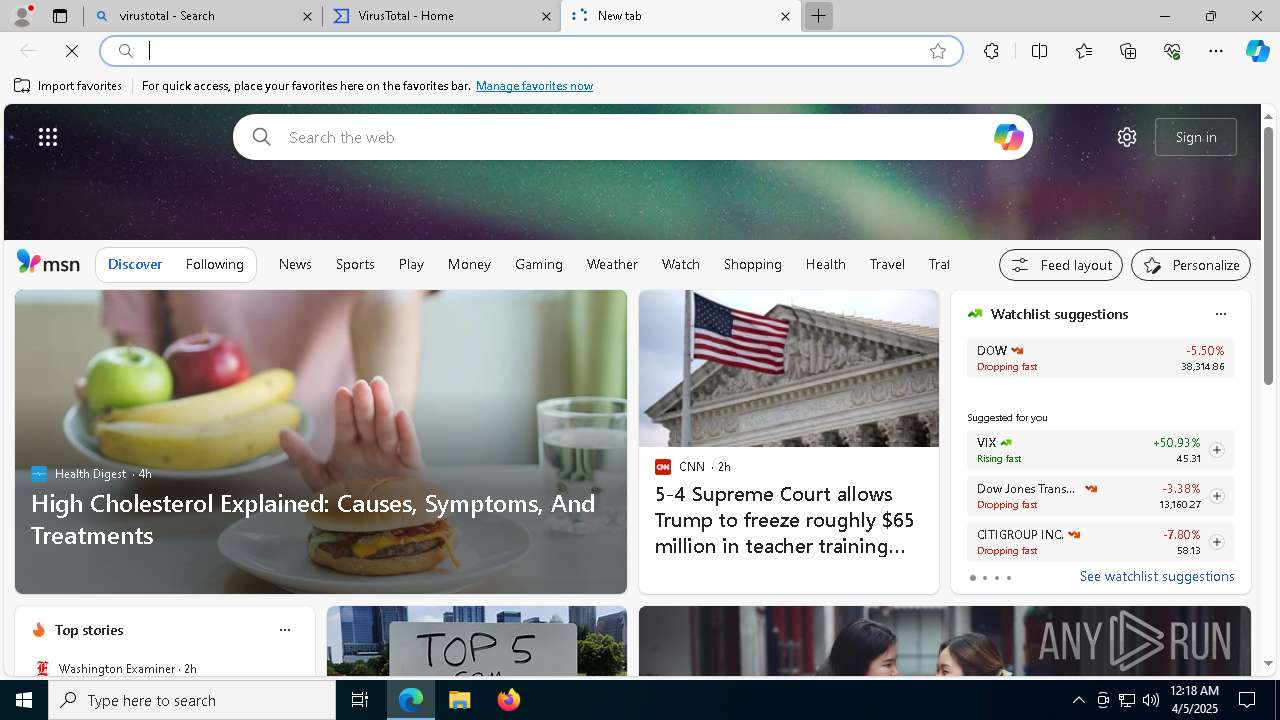The image size is (1280, 720).
Task: Open the Extensions puzzle icon
Action: pyautogui.click(x=991, y=51)
